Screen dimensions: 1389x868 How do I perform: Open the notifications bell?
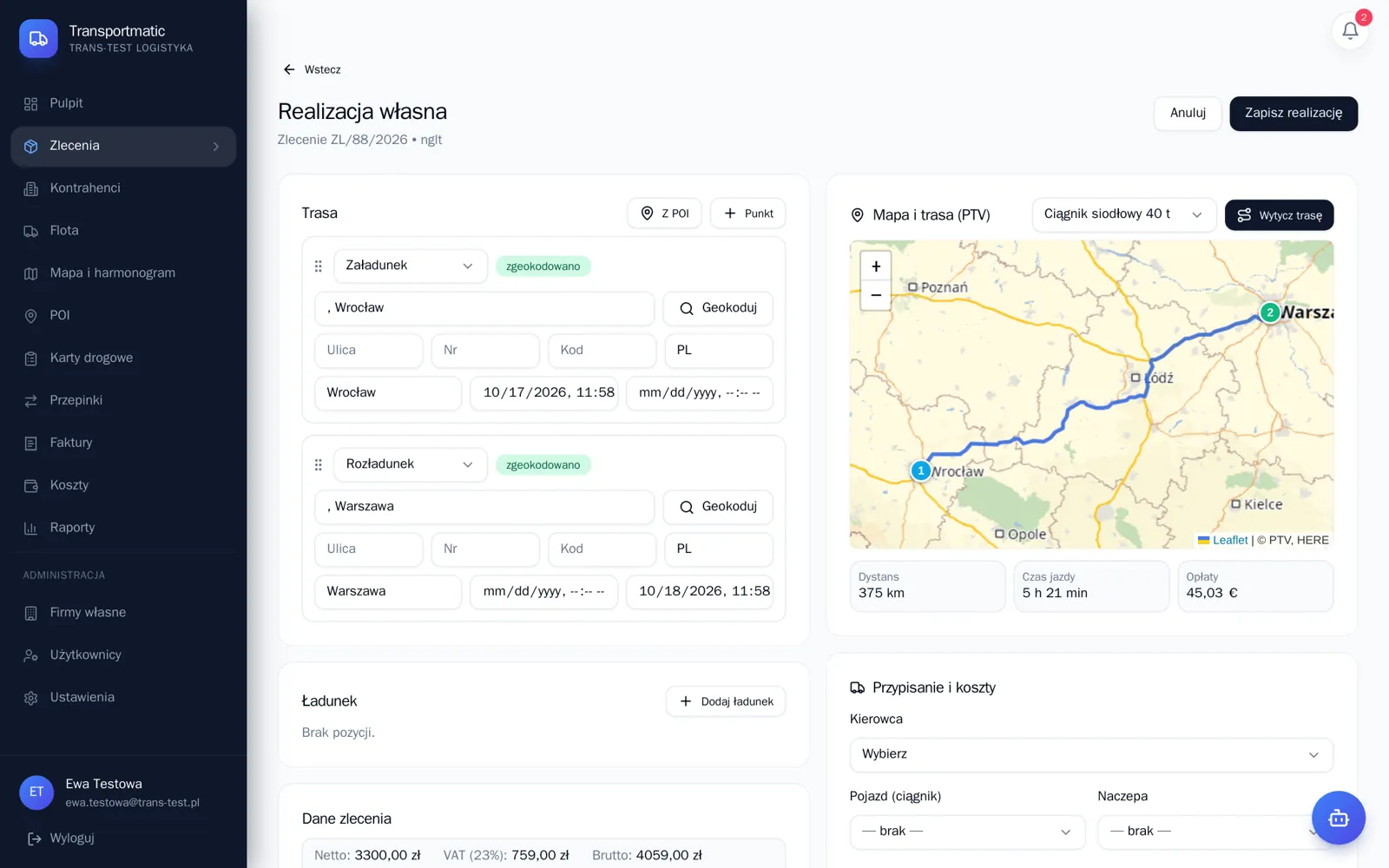[1350, 31]
